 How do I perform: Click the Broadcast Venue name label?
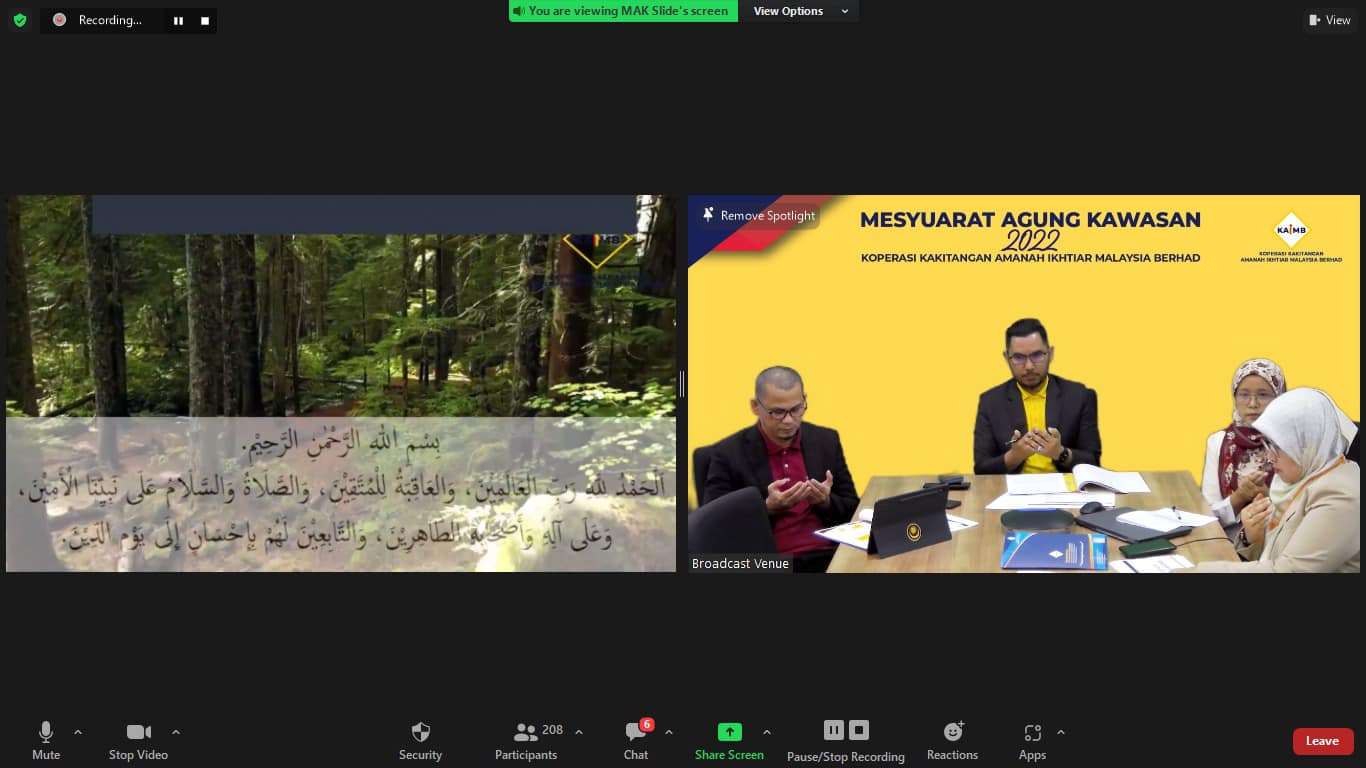740,564
